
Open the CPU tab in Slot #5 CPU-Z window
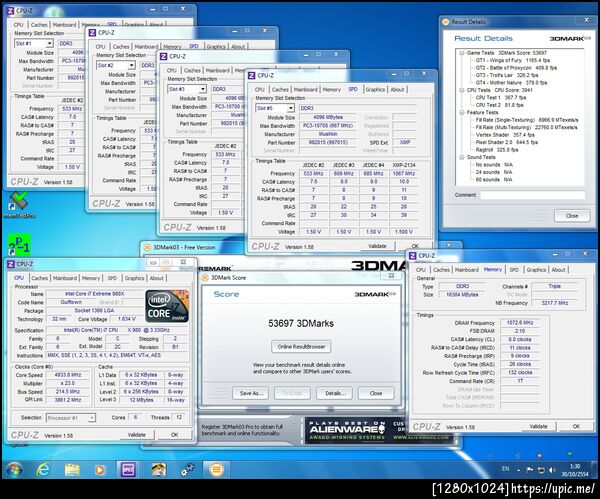coord(259,90)
